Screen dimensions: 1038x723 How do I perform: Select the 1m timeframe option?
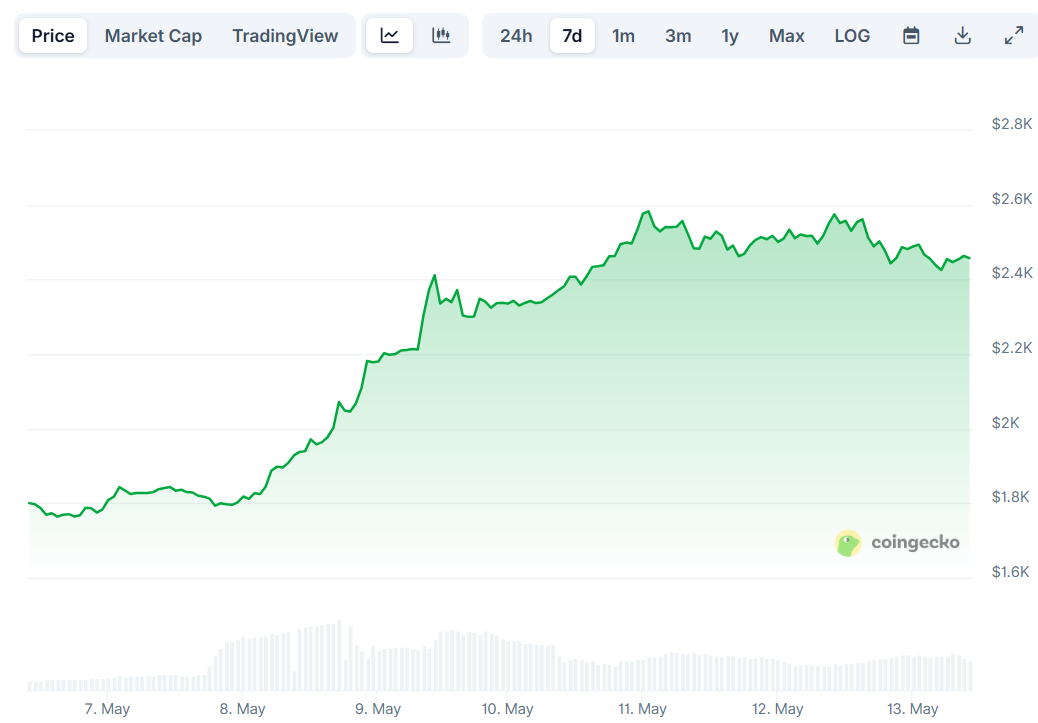624,35
